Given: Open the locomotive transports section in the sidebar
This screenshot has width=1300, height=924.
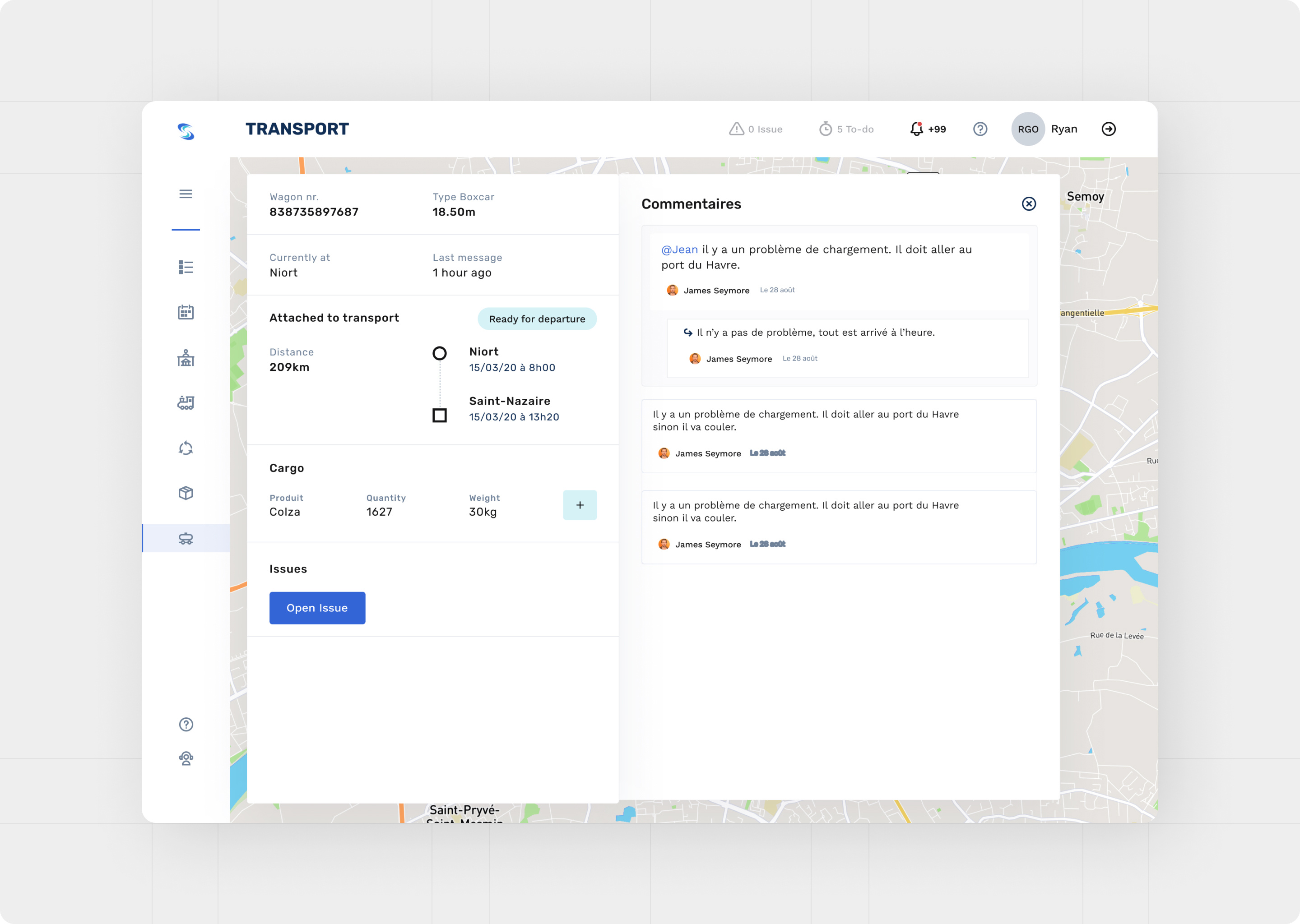Looking at the screenshot, I should pyautogui.click(x=186, y=403).
